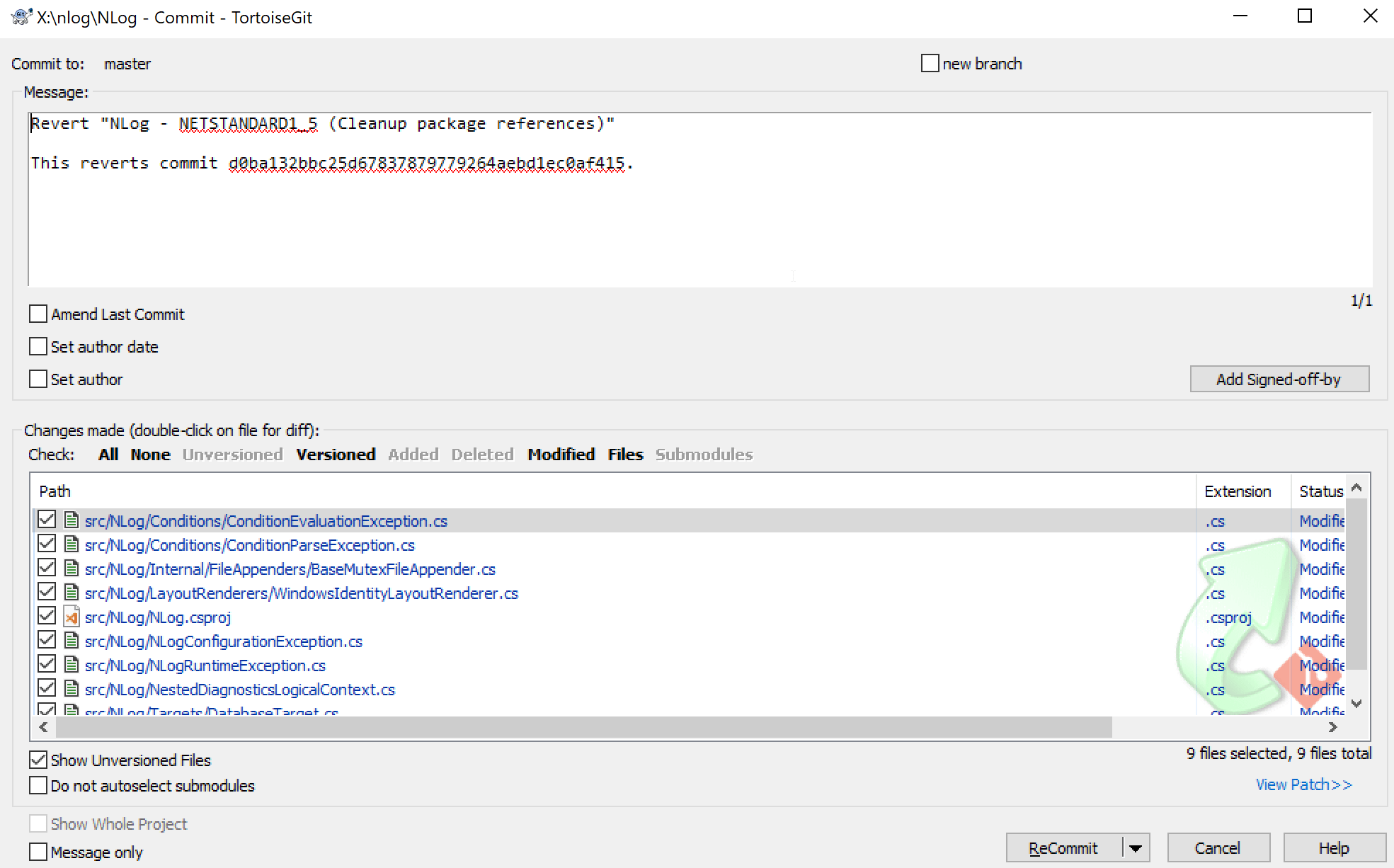Uncheck NLogConfigurationException.cs file checkbox
This screenshot has width=1394, height=868.
pyautogui.click(x=47, y=640)
